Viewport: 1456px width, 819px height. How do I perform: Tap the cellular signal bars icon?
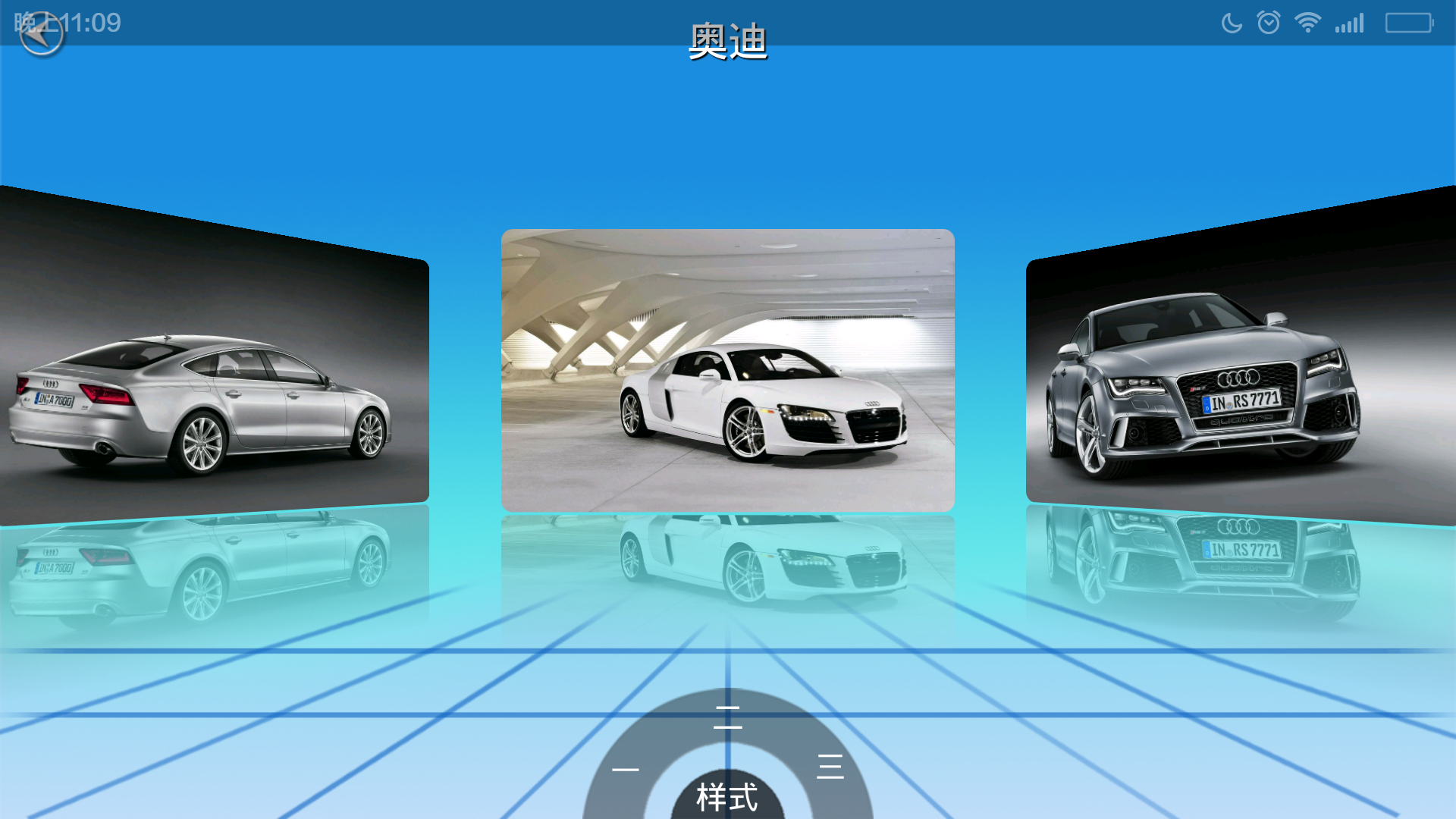[x=1350, y=23]
